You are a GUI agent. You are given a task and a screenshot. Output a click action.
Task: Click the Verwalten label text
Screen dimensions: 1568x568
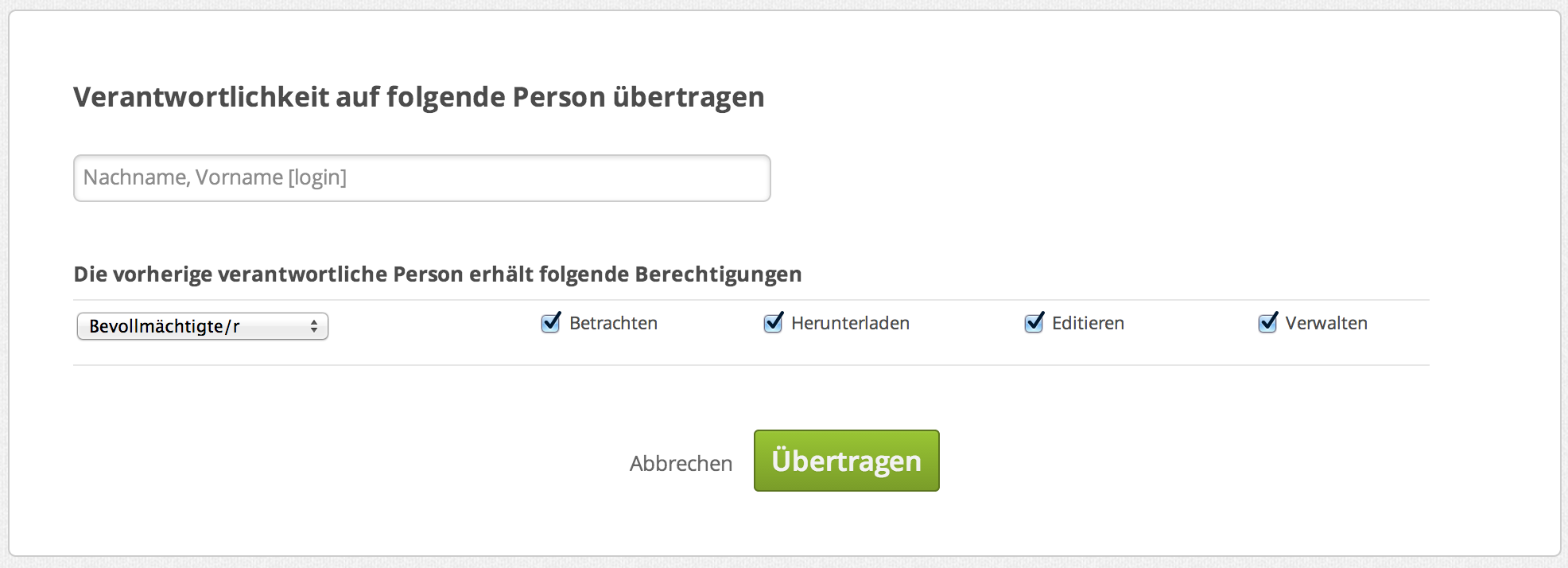(x=1326, y=323)
